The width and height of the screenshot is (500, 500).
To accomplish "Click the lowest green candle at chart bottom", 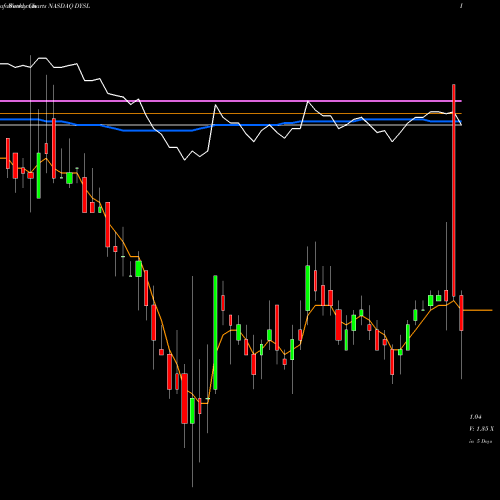I will [192, 411].
